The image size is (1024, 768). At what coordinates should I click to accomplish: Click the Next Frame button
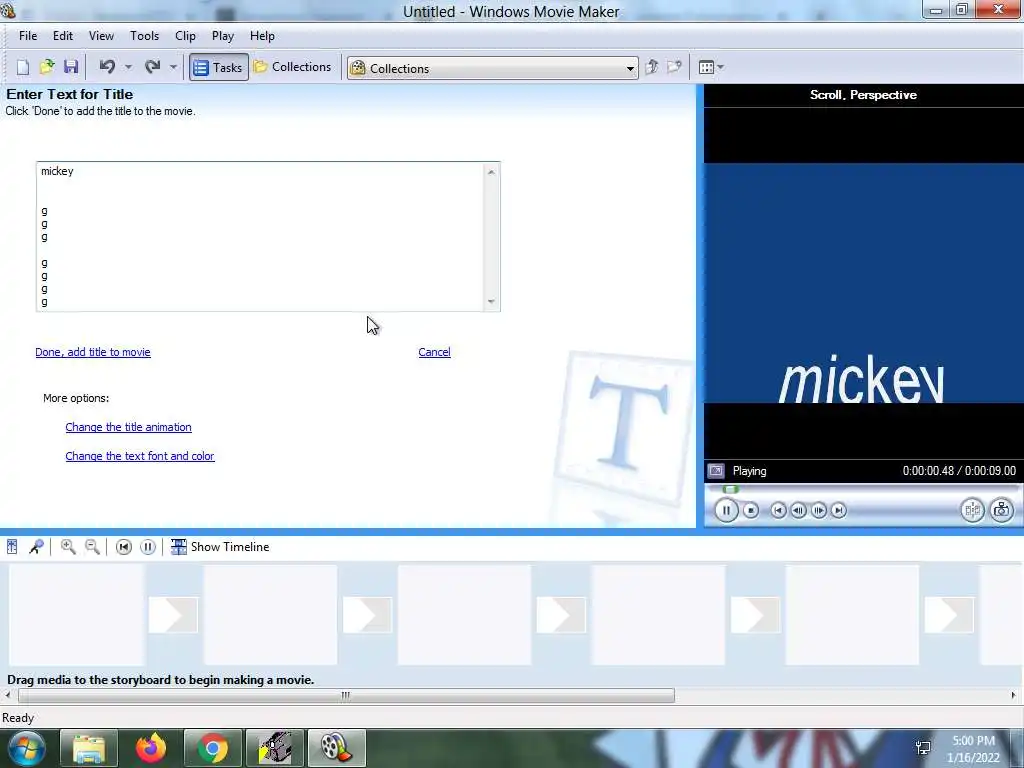point(818,510)
